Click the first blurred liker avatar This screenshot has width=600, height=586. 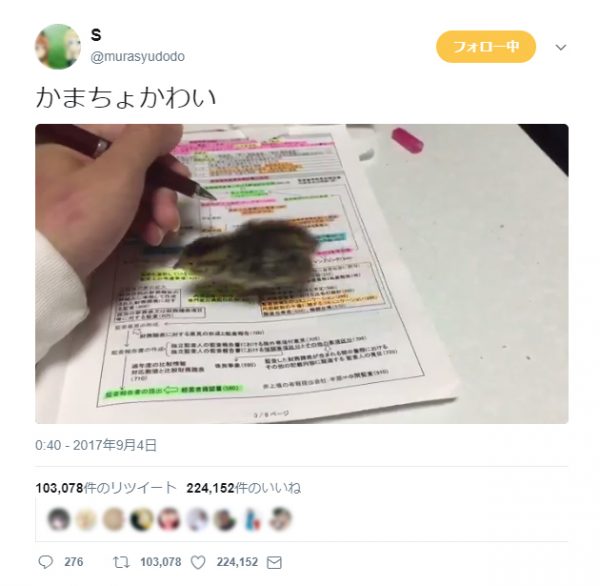pos(59,519)
